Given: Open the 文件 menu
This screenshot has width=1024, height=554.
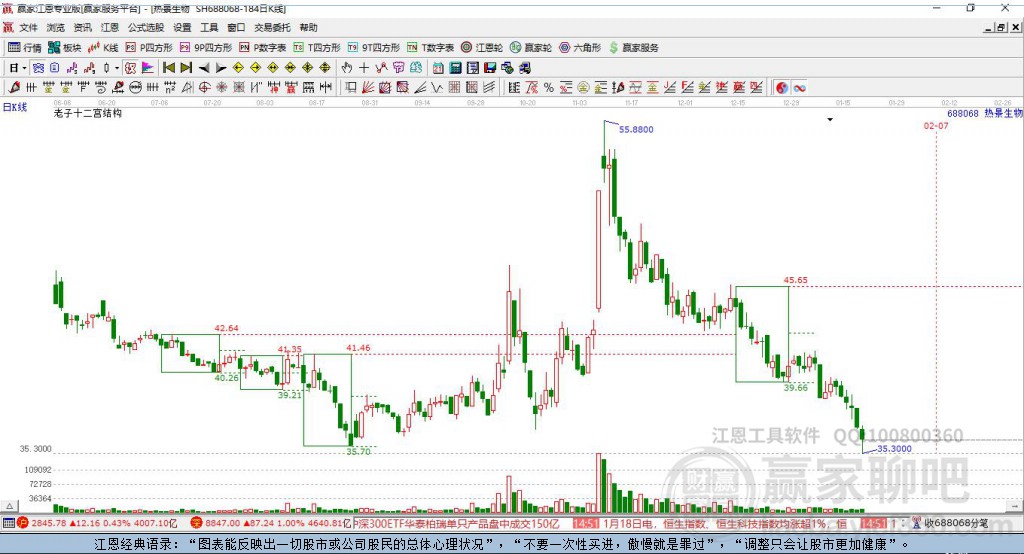Looking at the screenshot, I should coord(29,27).
